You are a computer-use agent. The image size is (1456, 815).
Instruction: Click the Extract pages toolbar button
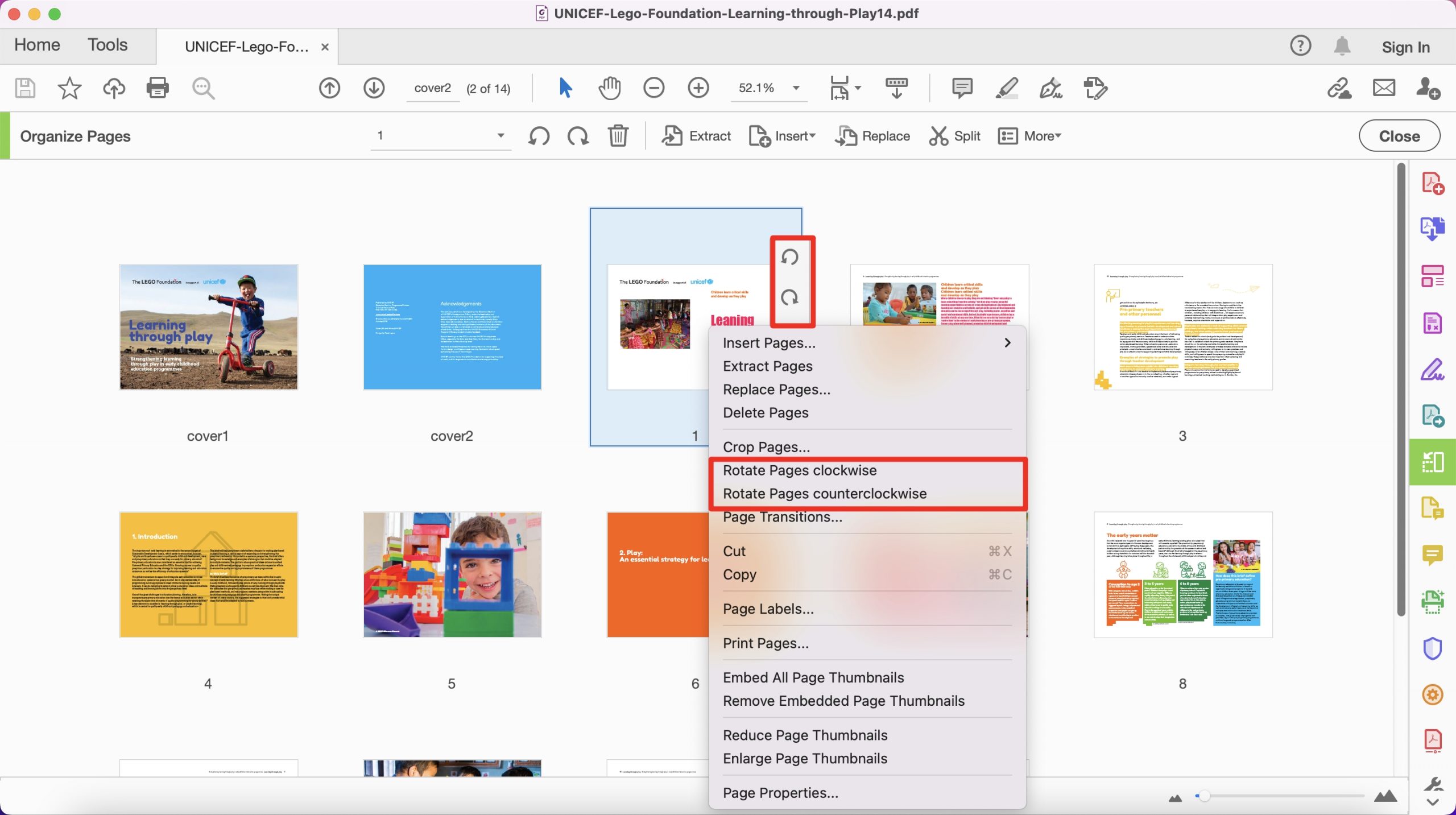[696, 136]
